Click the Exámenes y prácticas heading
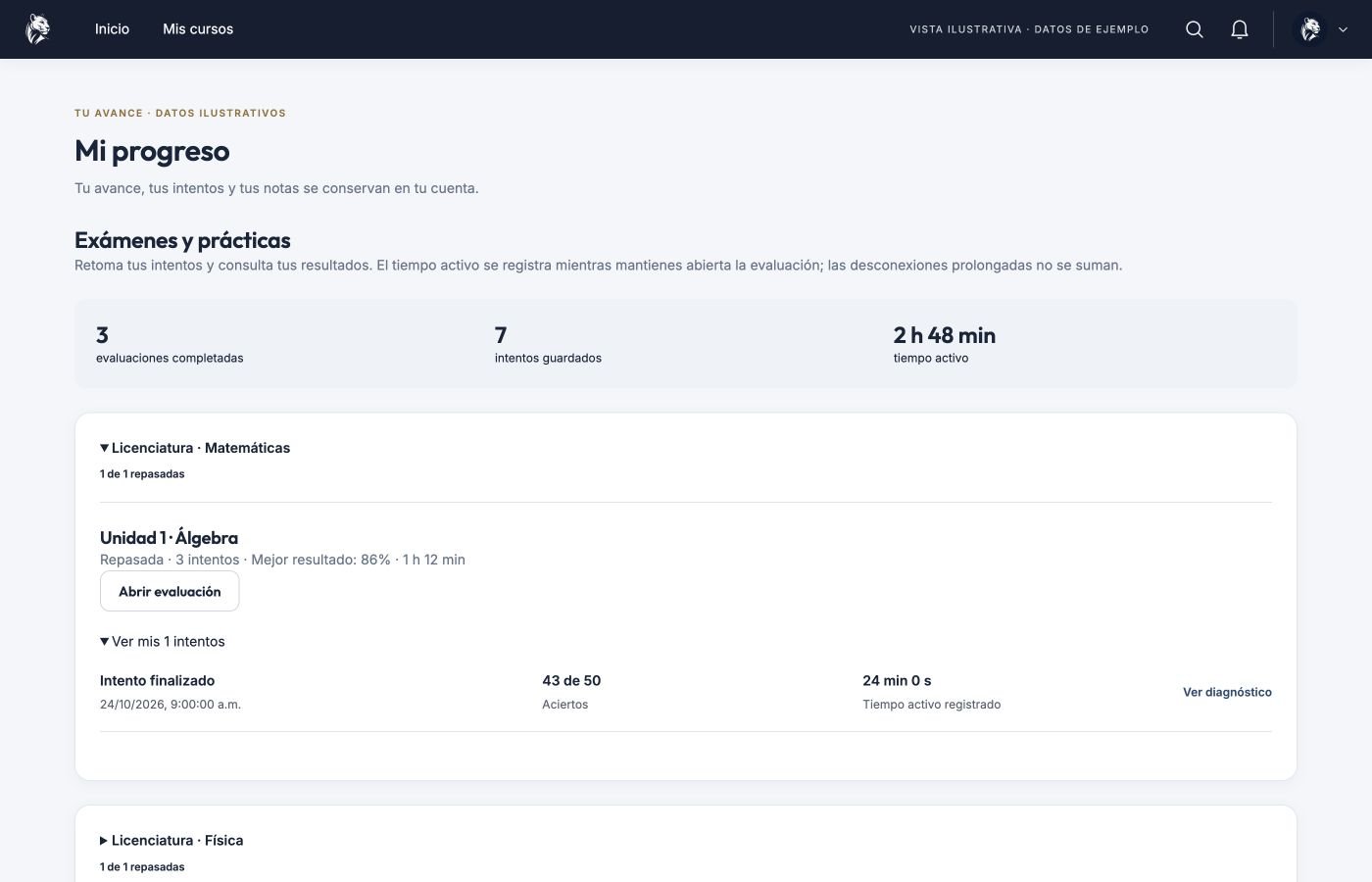 point(182,240)
